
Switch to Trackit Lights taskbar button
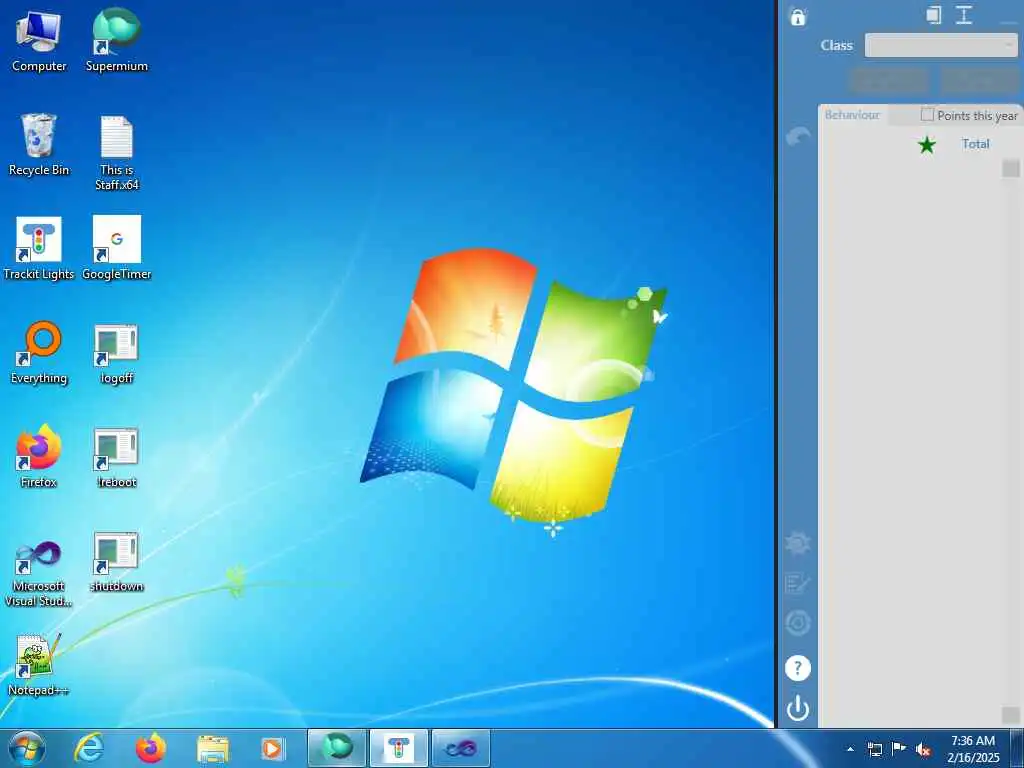pos(398,748)
